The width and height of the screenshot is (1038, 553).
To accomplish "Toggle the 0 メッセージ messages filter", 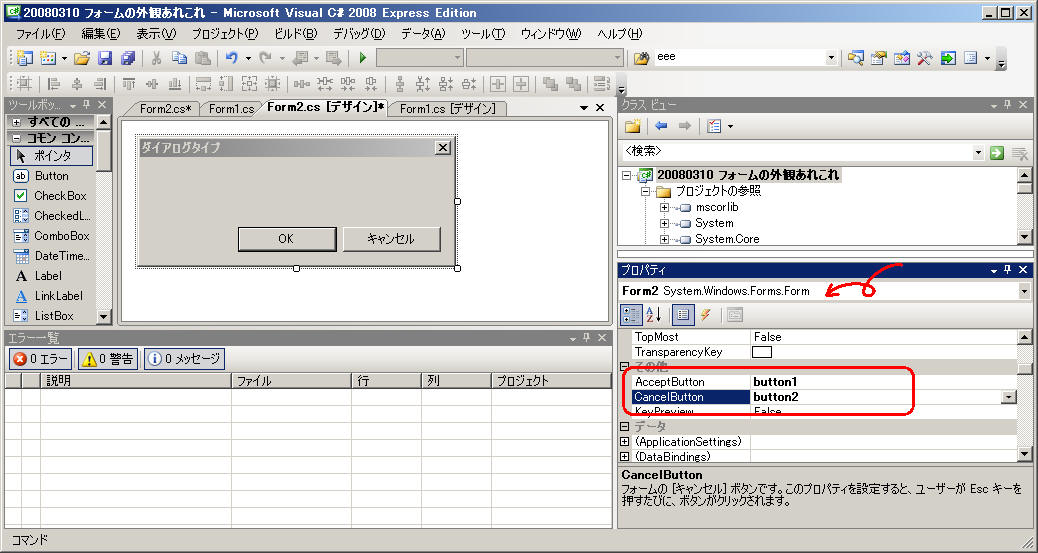I will 184,359.
